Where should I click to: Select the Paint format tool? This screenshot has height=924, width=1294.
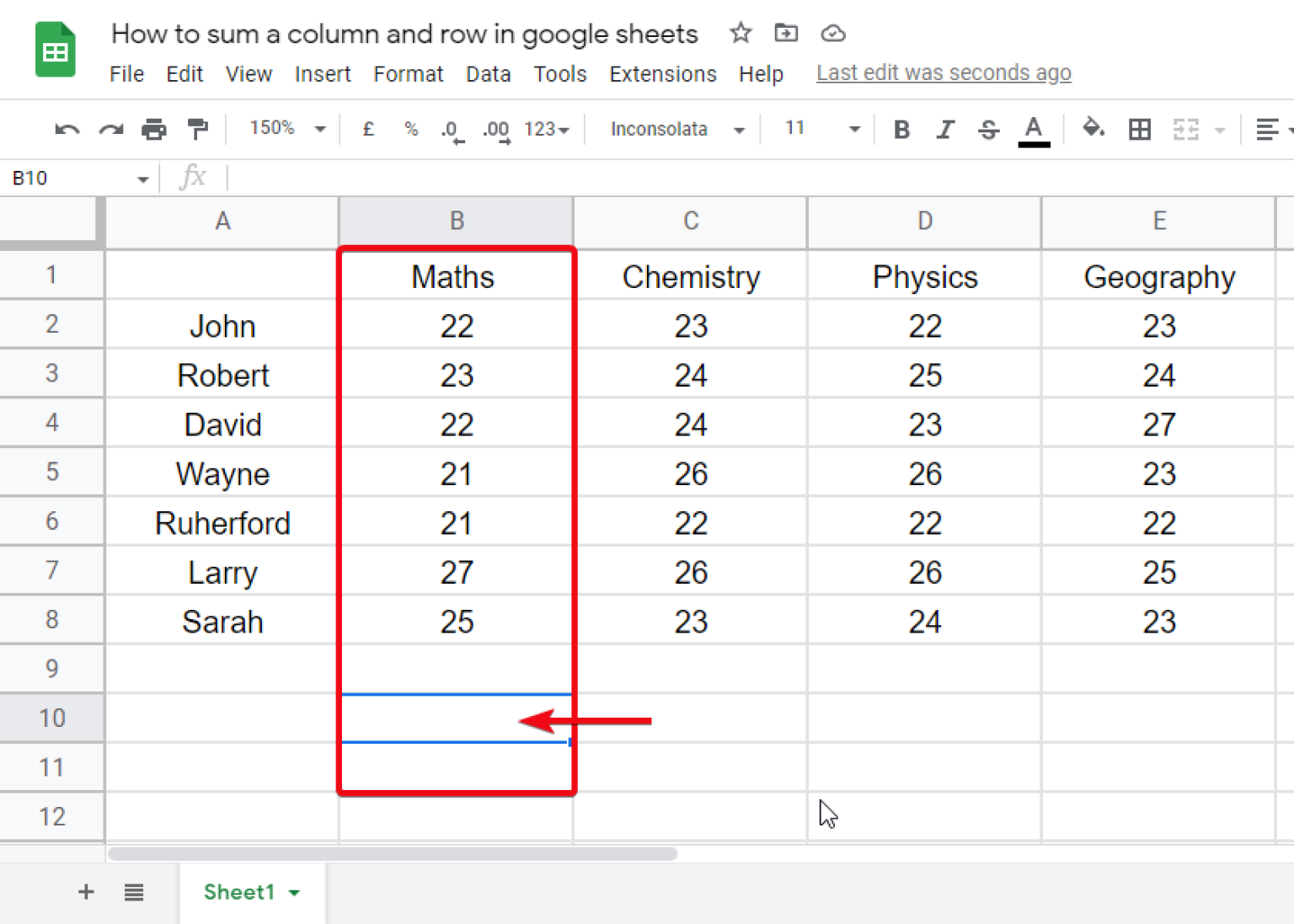[198, 130]
